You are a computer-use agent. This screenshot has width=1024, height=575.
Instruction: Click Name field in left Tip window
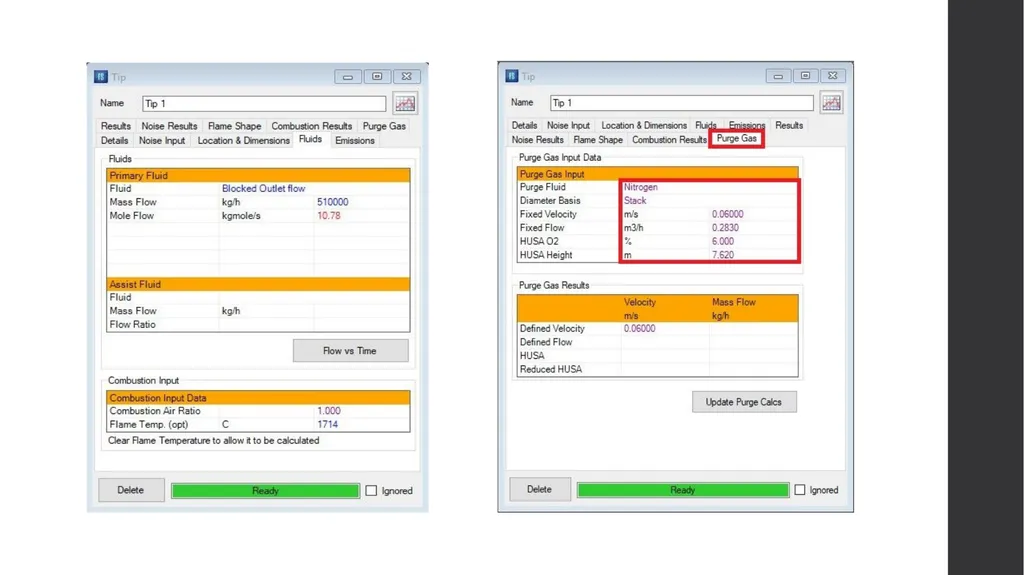pyautogui.click(x=264, y=104)
